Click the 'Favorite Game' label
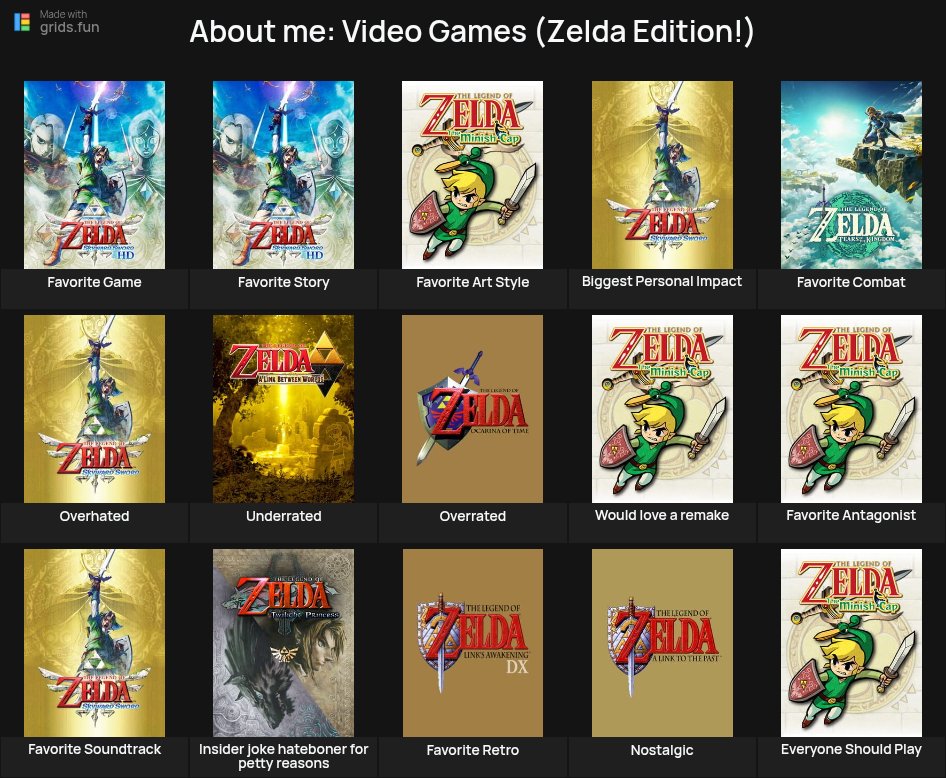The width and height of the screenshot is (946, 778). [x=94, y=282]
